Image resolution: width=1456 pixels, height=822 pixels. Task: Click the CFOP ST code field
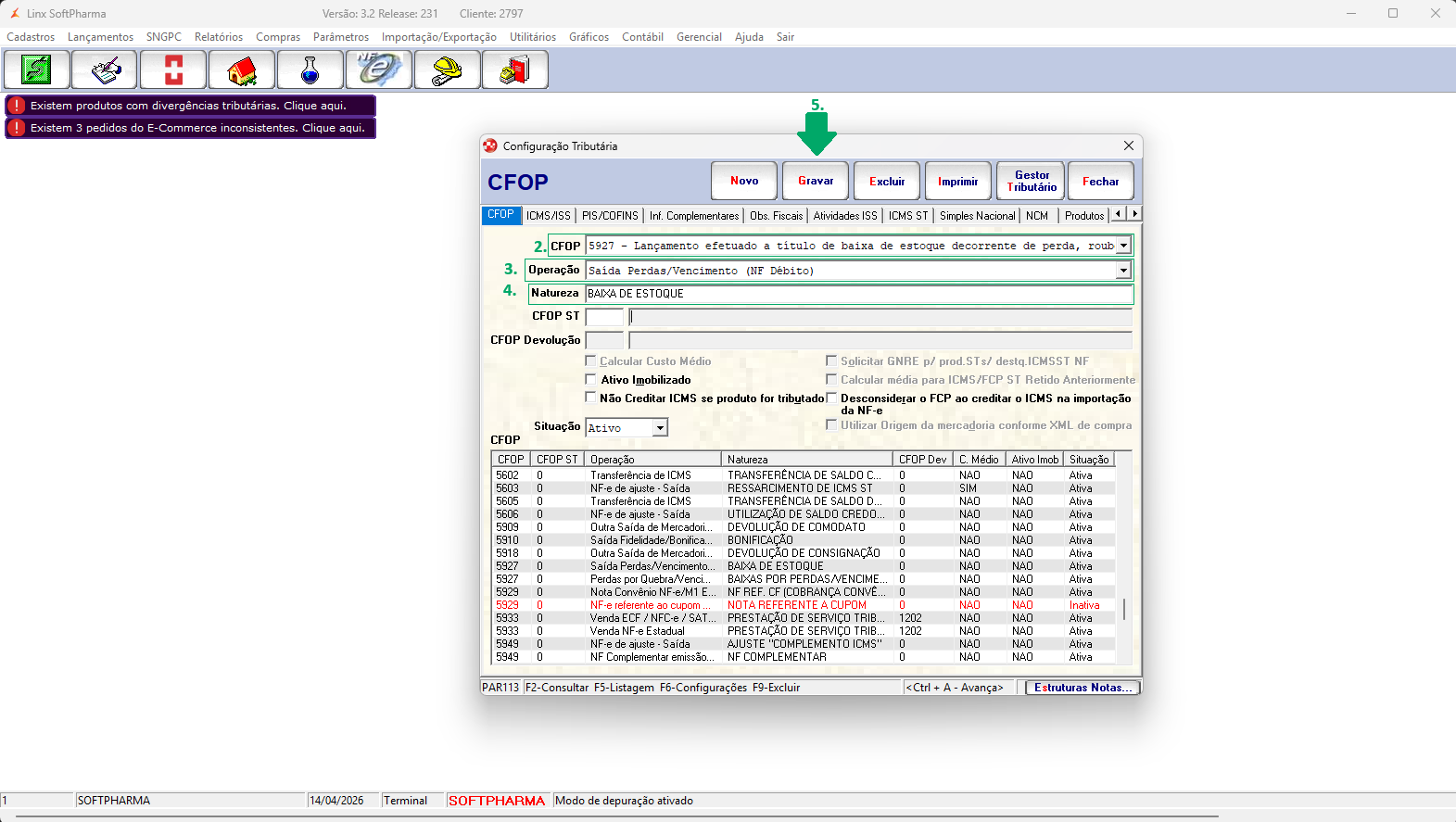coord(604,317)
